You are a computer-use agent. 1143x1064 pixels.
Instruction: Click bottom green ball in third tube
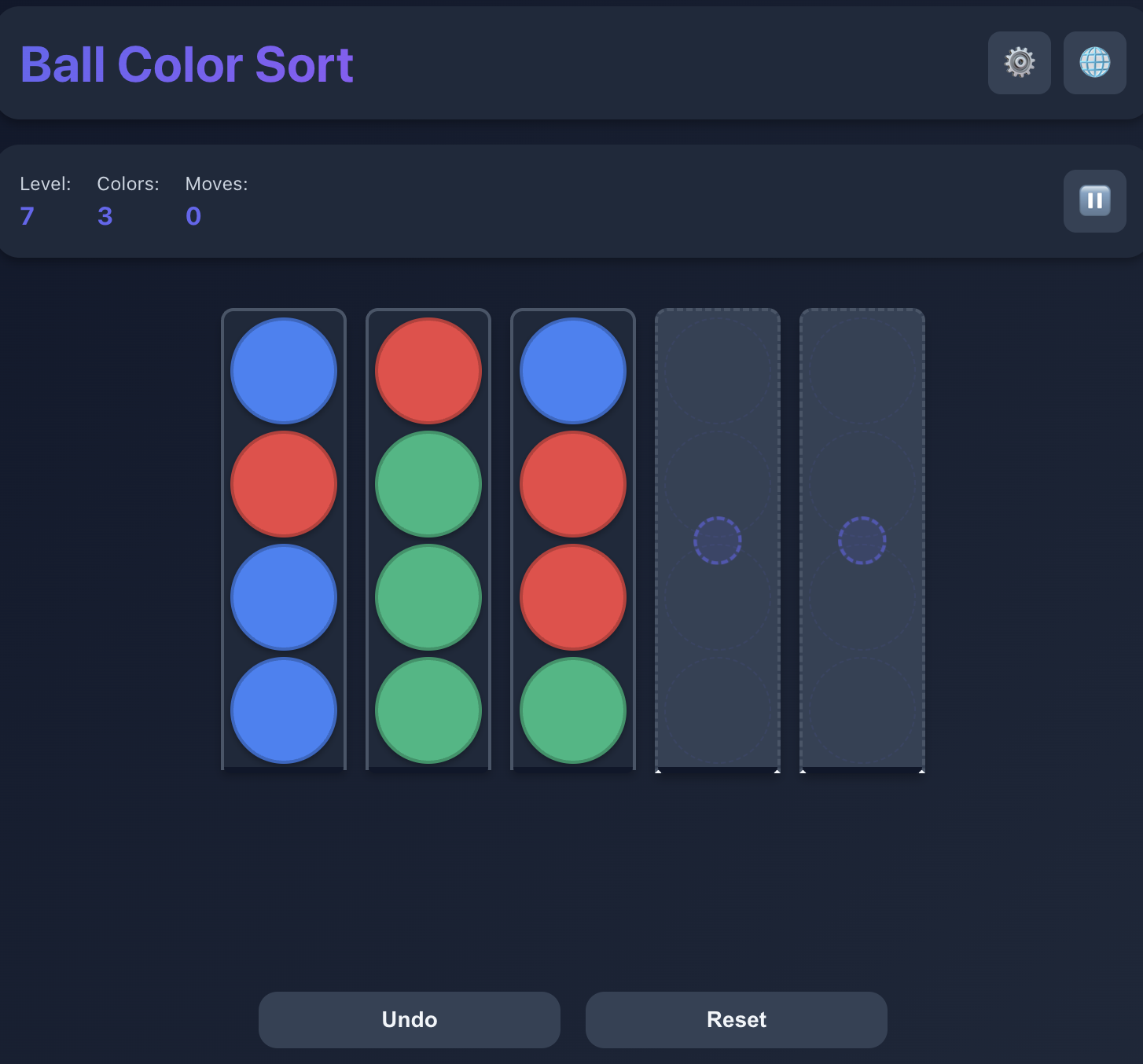[x=573, y=710]
